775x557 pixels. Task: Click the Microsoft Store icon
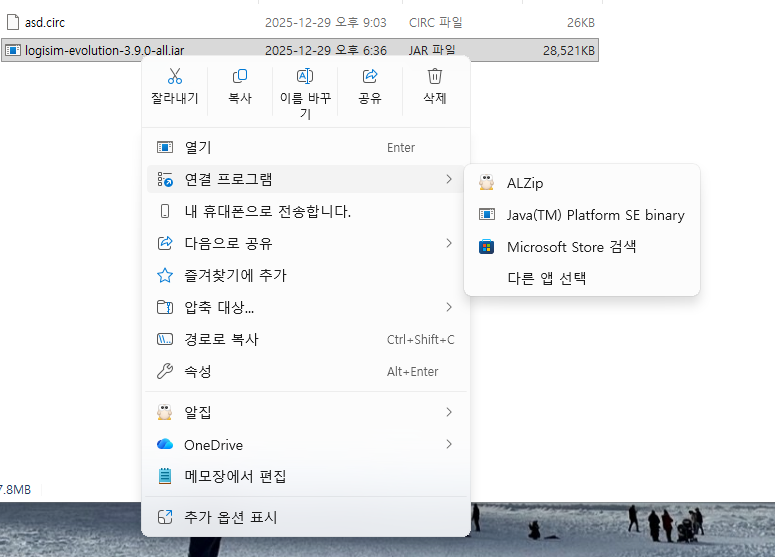coord(486,247)
